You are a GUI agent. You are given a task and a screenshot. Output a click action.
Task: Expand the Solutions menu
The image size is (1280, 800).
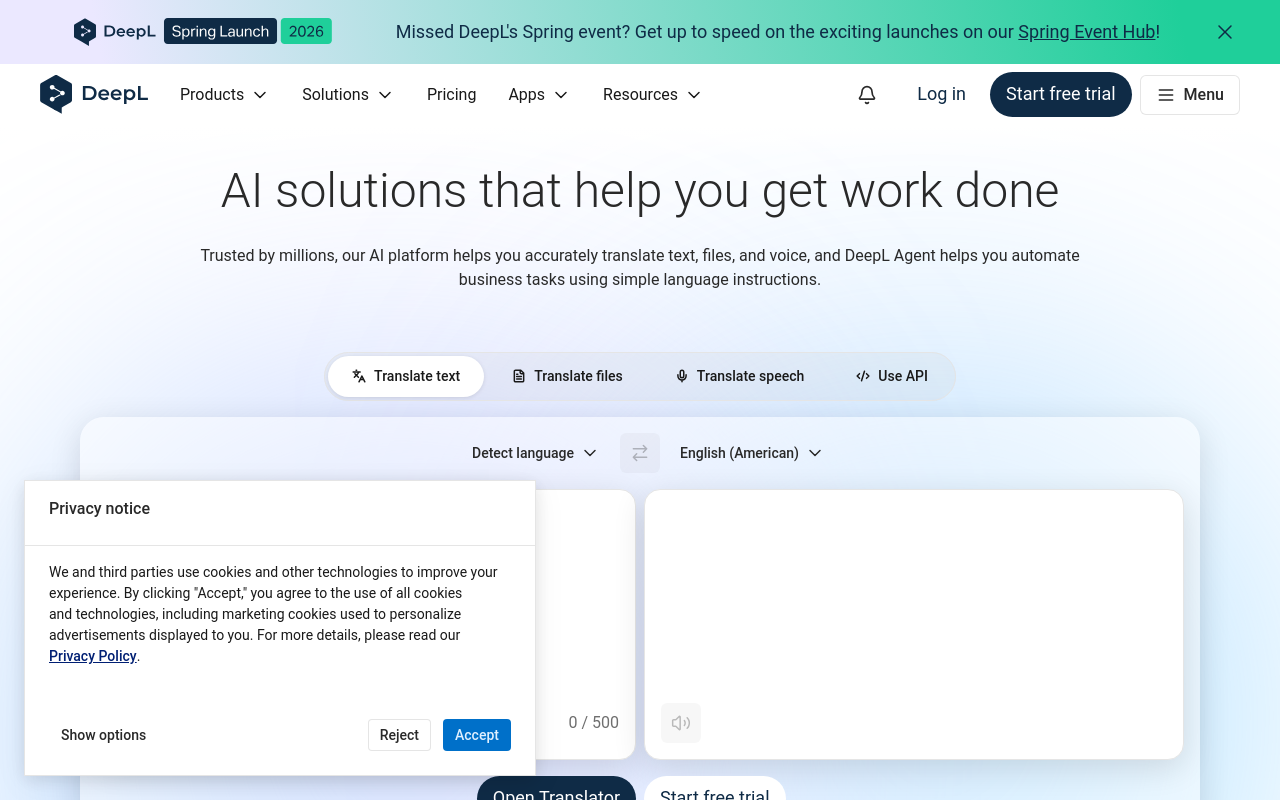click(347, 94)
